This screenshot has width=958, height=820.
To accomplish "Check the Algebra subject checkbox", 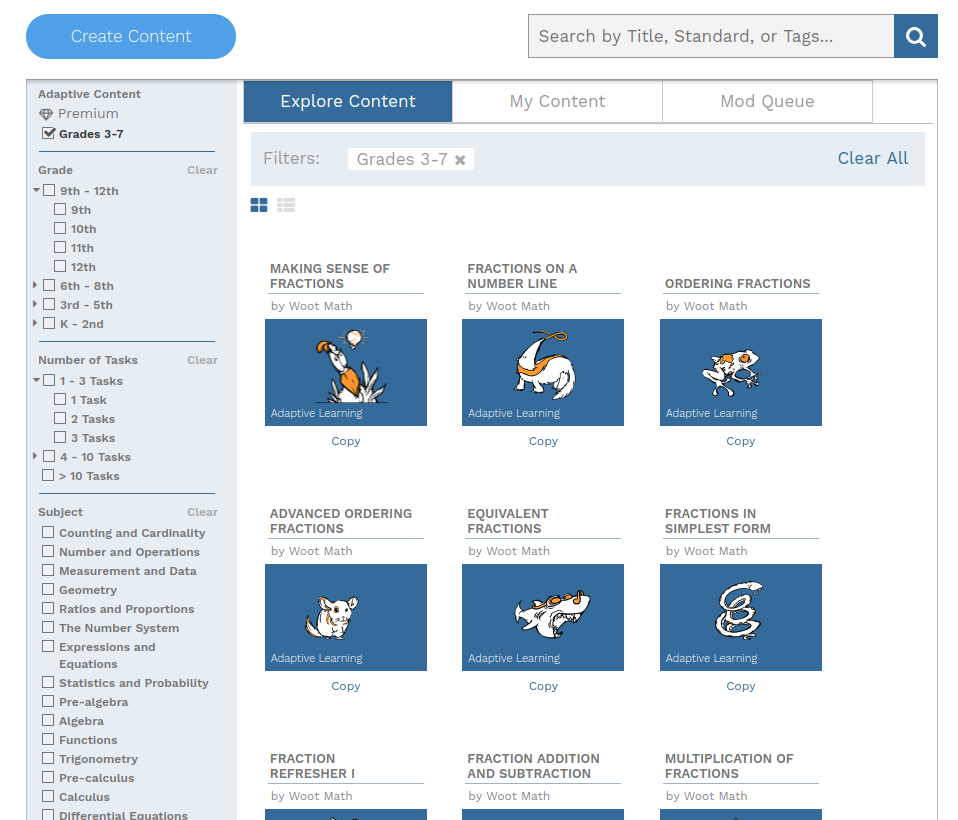I will pos(48,720).
